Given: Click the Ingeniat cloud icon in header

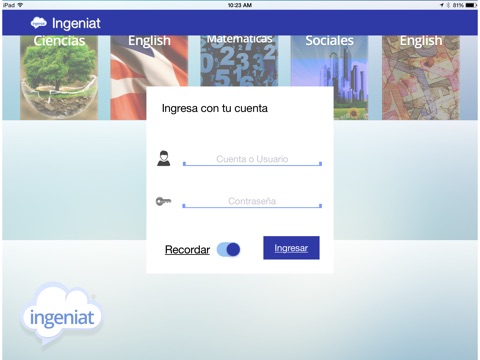Looking at the screenshot, I should pyautogui.click(x=39, y=23).
